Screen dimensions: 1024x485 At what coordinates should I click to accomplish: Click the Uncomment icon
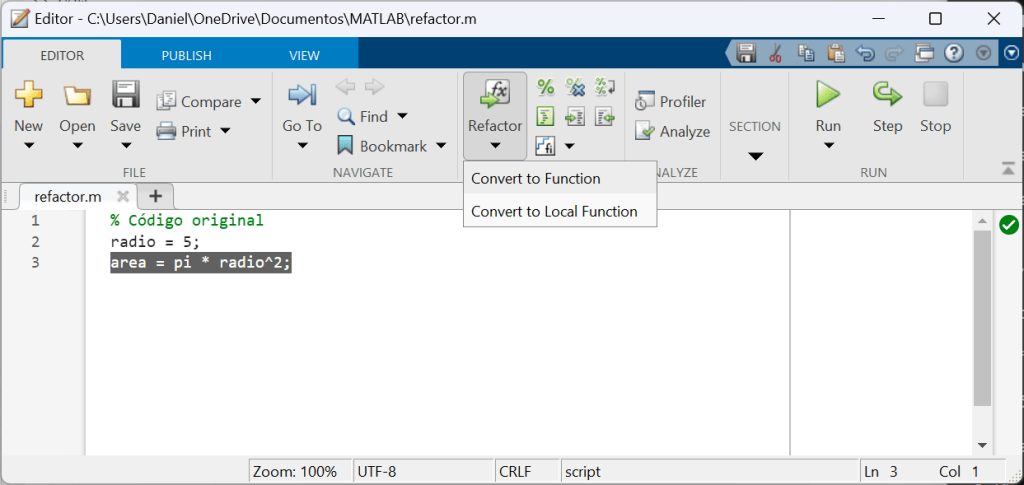pos(575,88)
